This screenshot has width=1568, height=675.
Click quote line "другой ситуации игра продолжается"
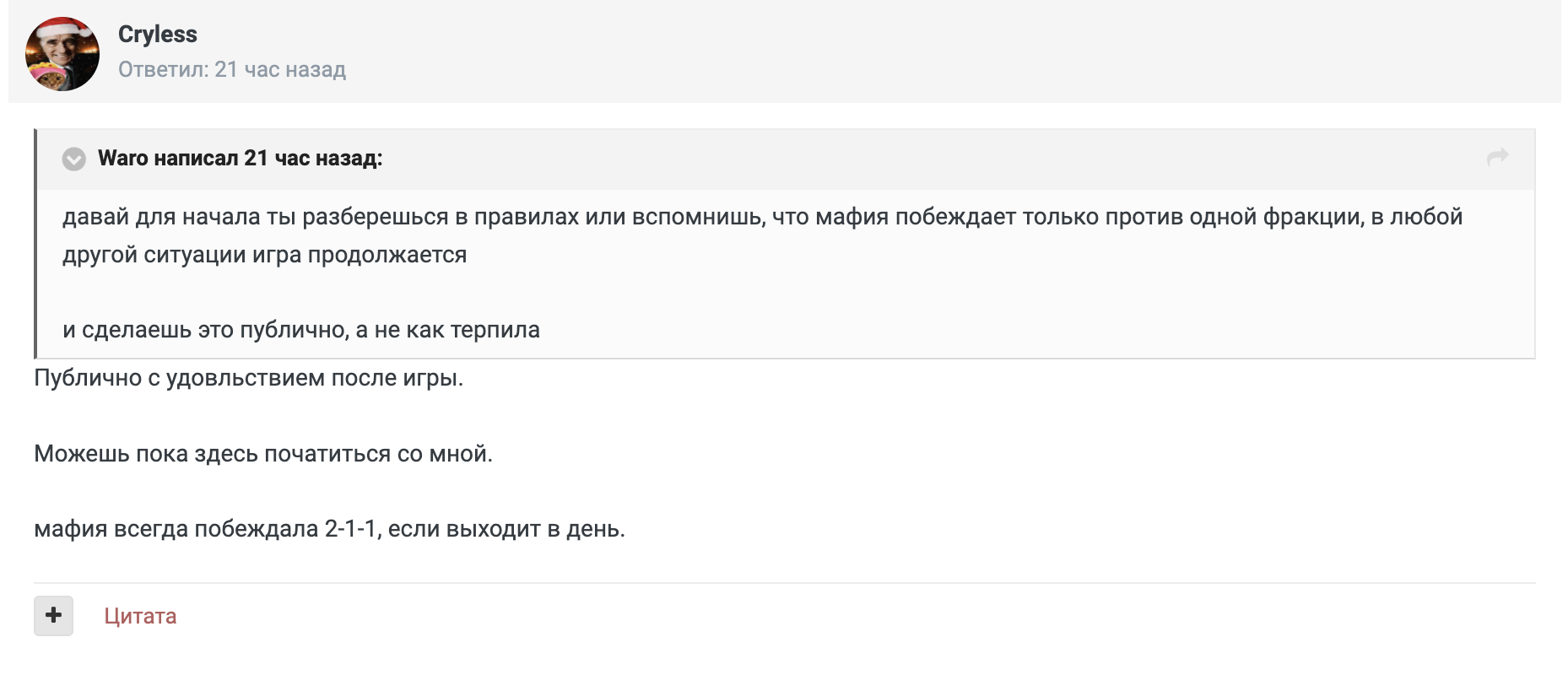pos(264,255)
